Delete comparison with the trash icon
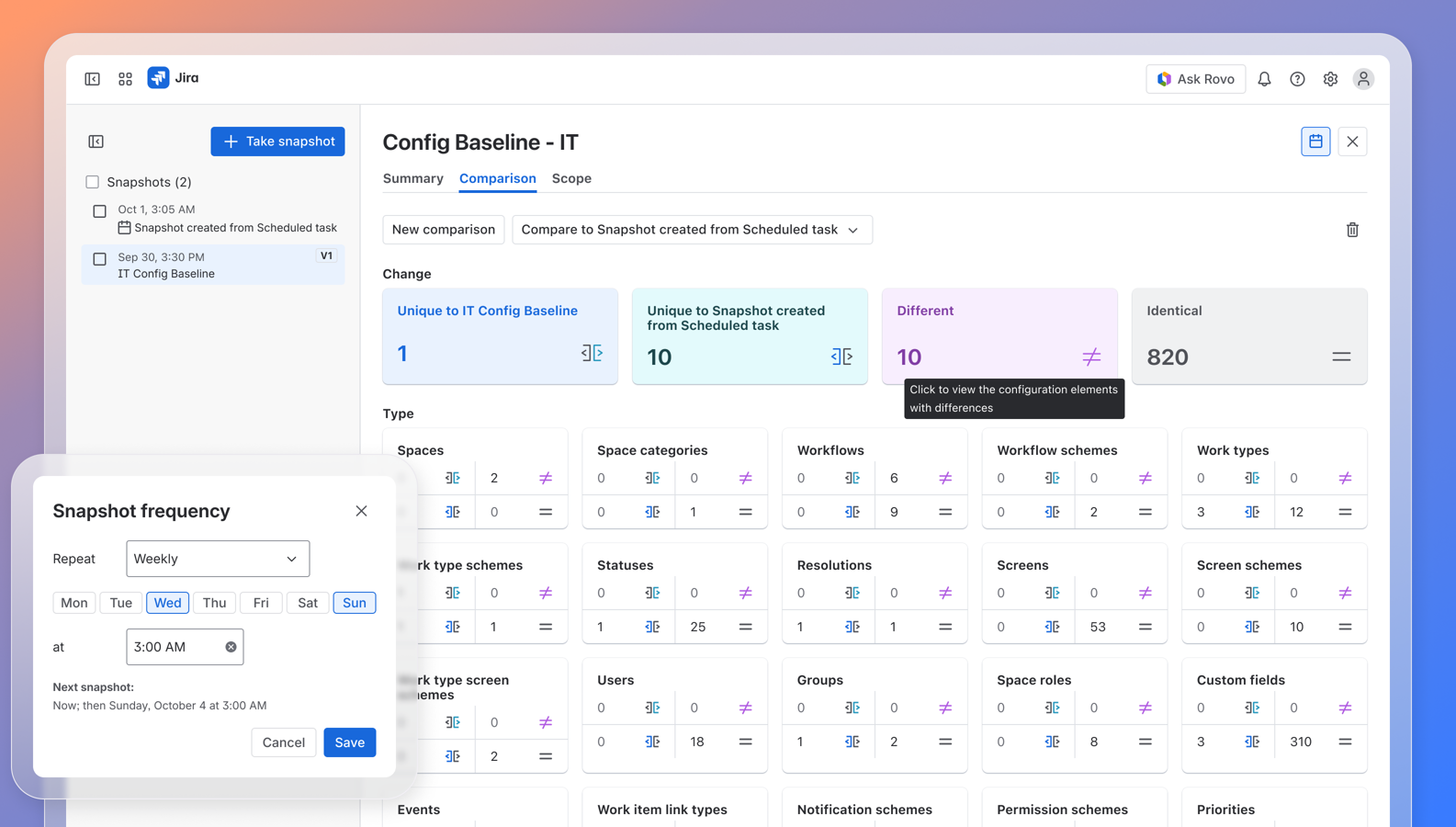This screenshot has height=827, width=1456. click(1352, 230)
